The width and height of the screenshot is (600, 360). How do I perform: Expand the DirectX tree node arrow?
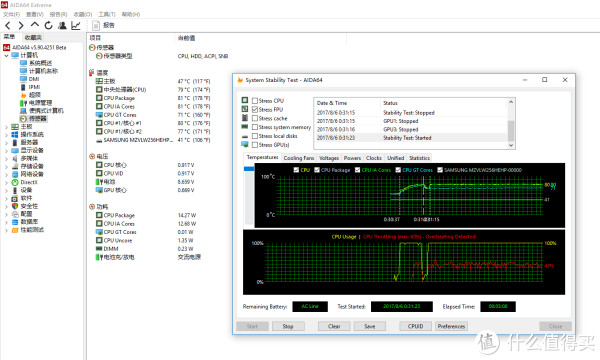click(x=6, y=182)
